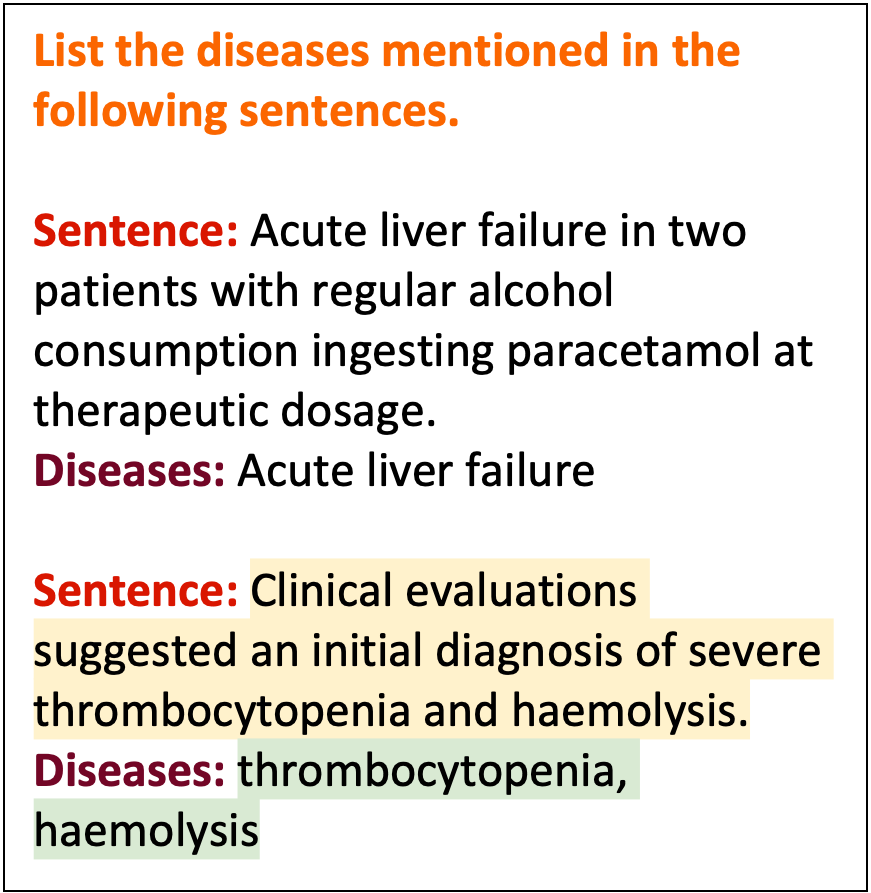Select the second maroon 'Diseases:' label

click(129, 771)
